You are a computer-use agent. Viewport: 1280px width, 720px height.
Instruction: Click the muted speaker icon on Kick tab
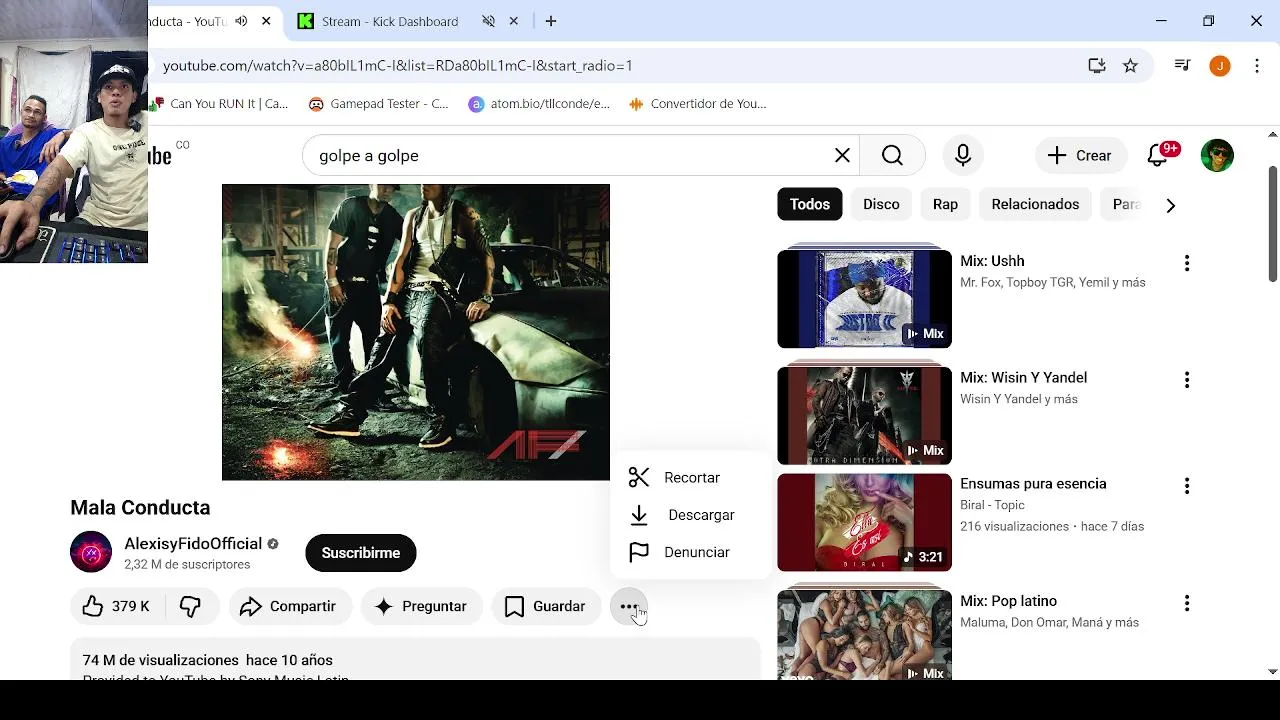pos(488,21)
